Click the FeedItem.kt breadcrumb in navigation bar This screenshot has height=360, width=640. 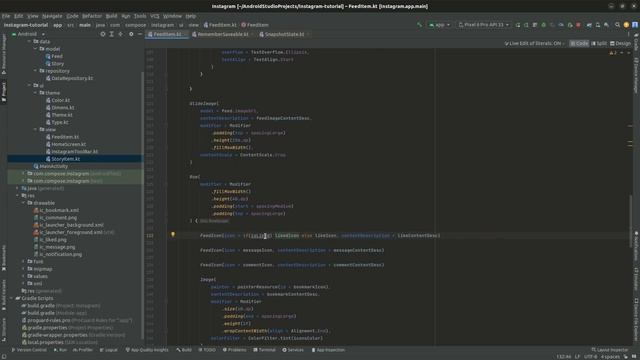(220, 25)
